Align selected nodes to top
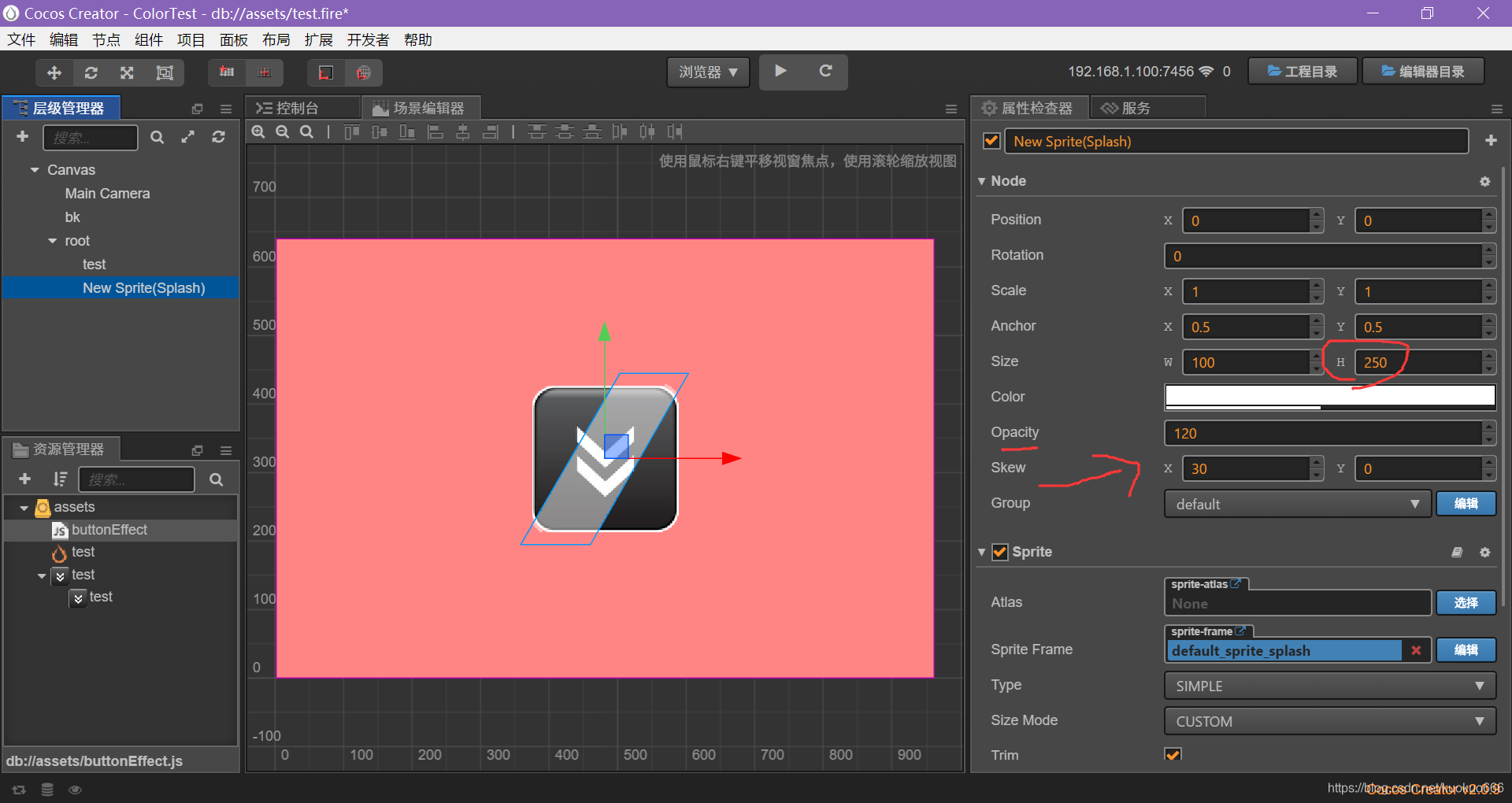The height and width of the screenshot is (803, 1512). coord(352,131)
